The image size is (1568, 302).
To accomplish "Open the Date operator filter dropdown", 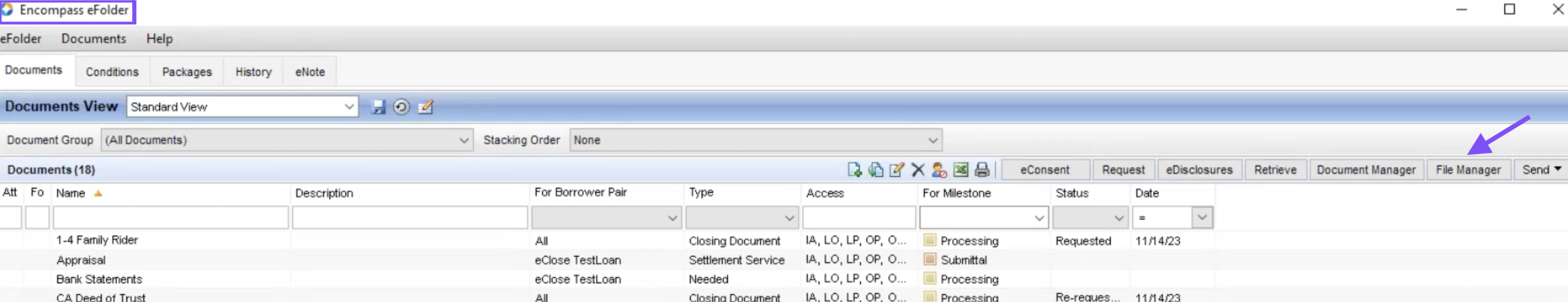I will pos(1202,217).
